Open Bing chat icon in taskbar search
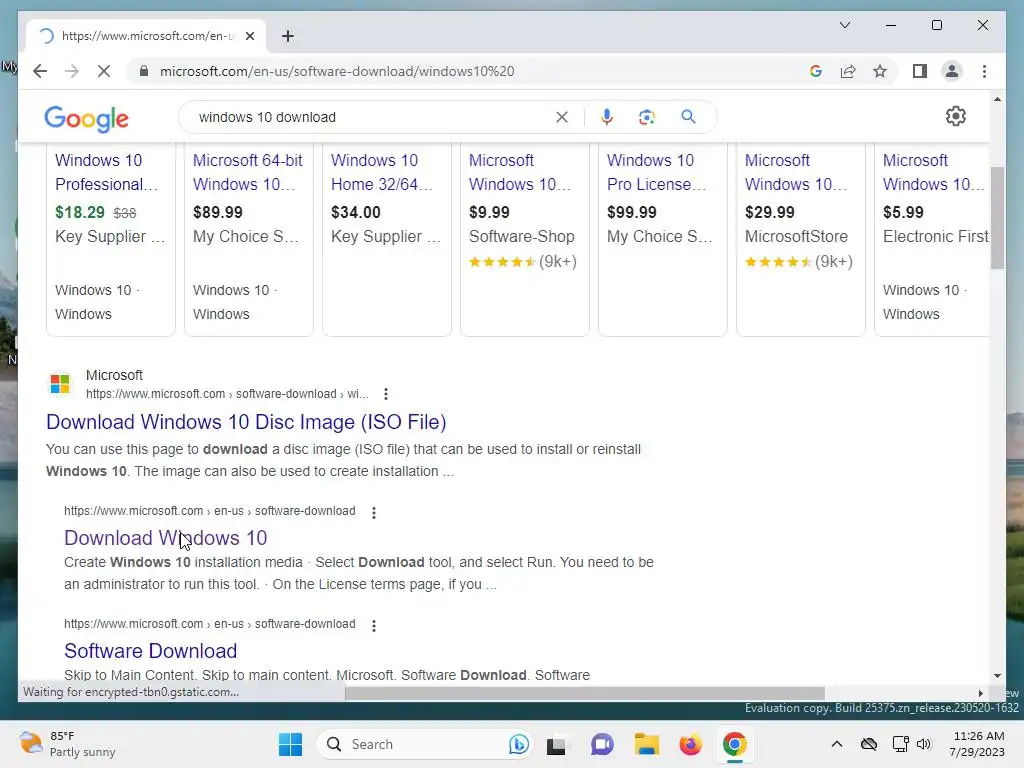Screen dimensions: 1024x768 point(519,744)
